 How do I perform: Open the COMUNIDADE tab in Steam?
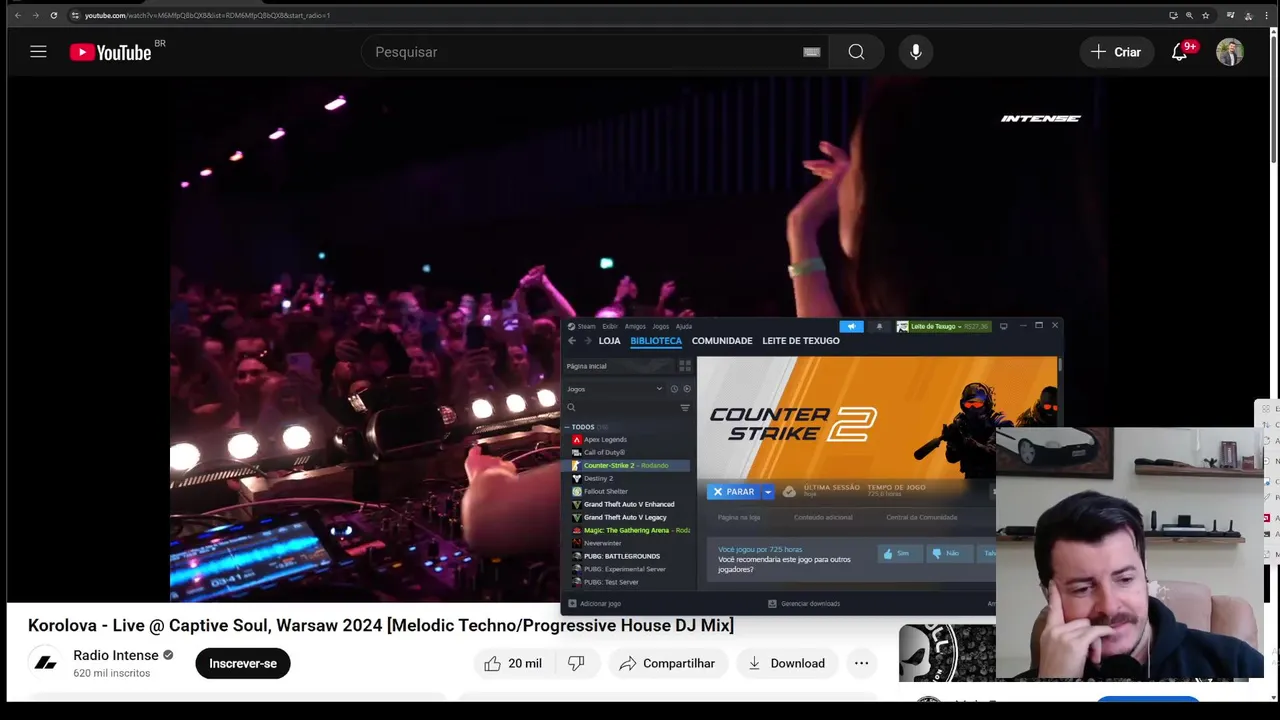(722, 341)
